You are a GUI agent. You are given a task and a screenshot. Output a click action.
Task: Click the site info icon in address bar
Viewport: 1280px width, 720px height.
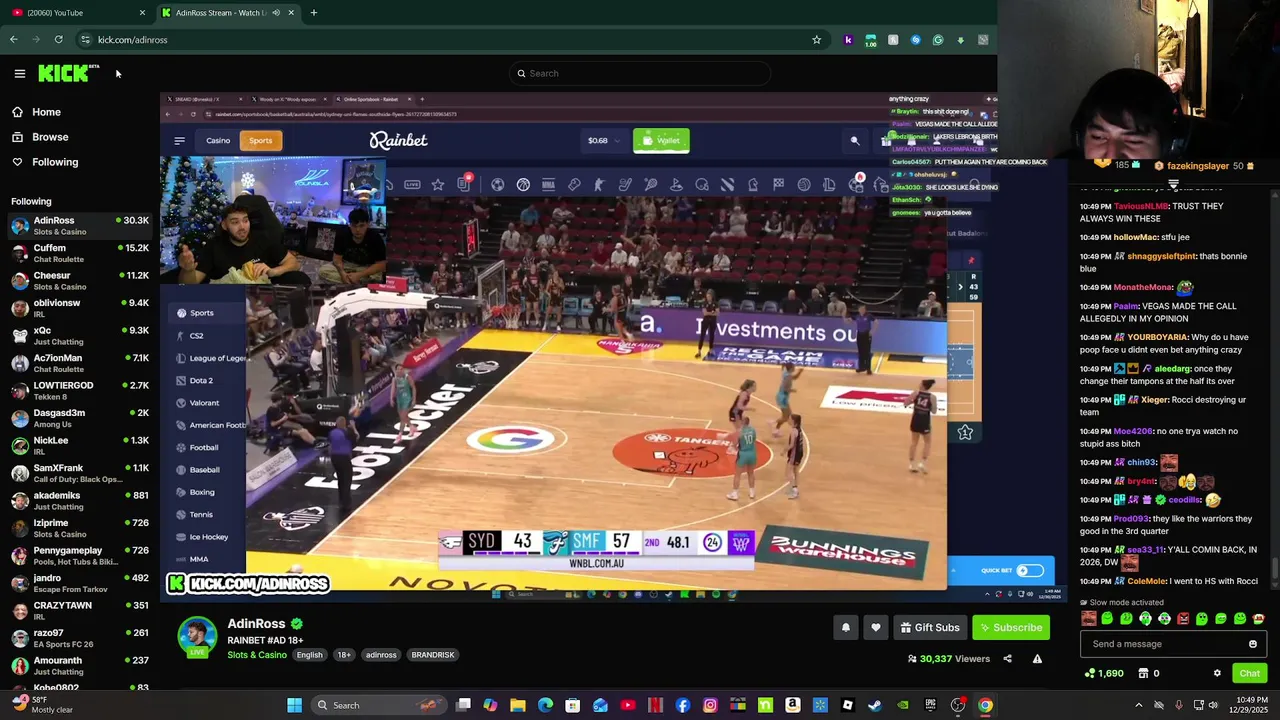point(86,40)
